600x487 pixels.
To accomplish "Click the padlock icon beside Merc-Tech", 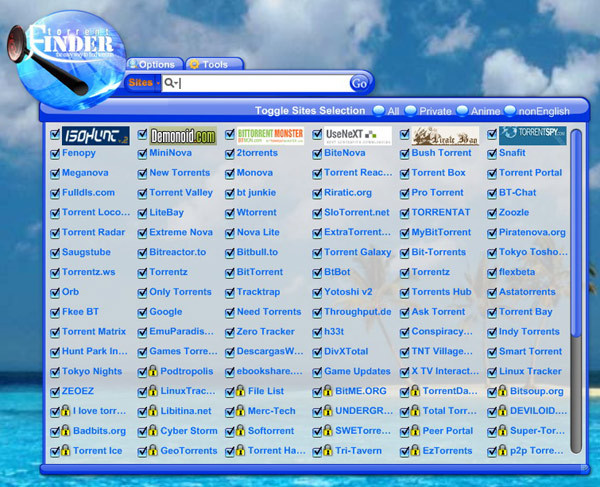I will (240, 410).
